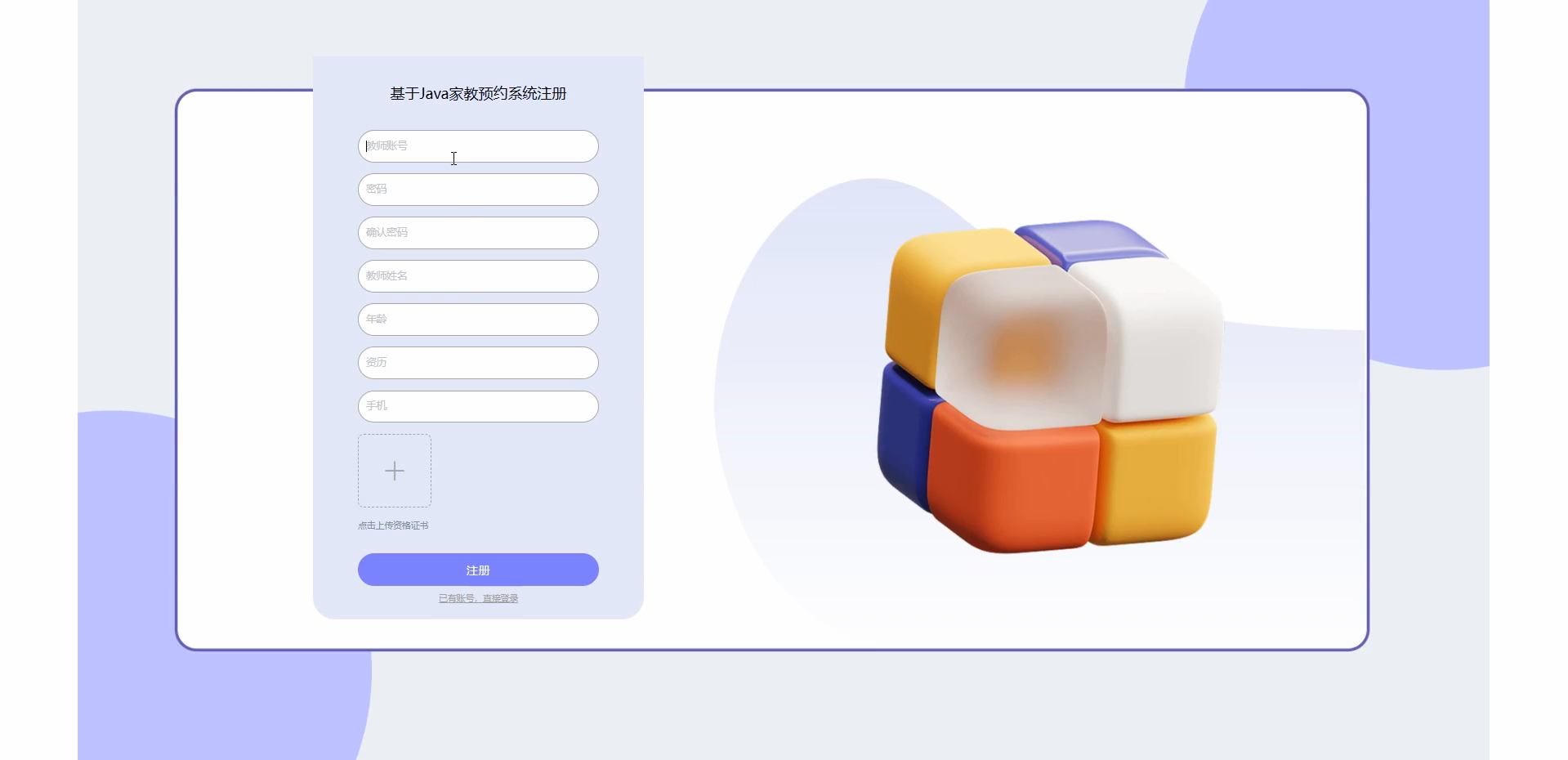
Task: Click the 教师姓名 input field
Action: pyautogui.click(x=478, y=276)
